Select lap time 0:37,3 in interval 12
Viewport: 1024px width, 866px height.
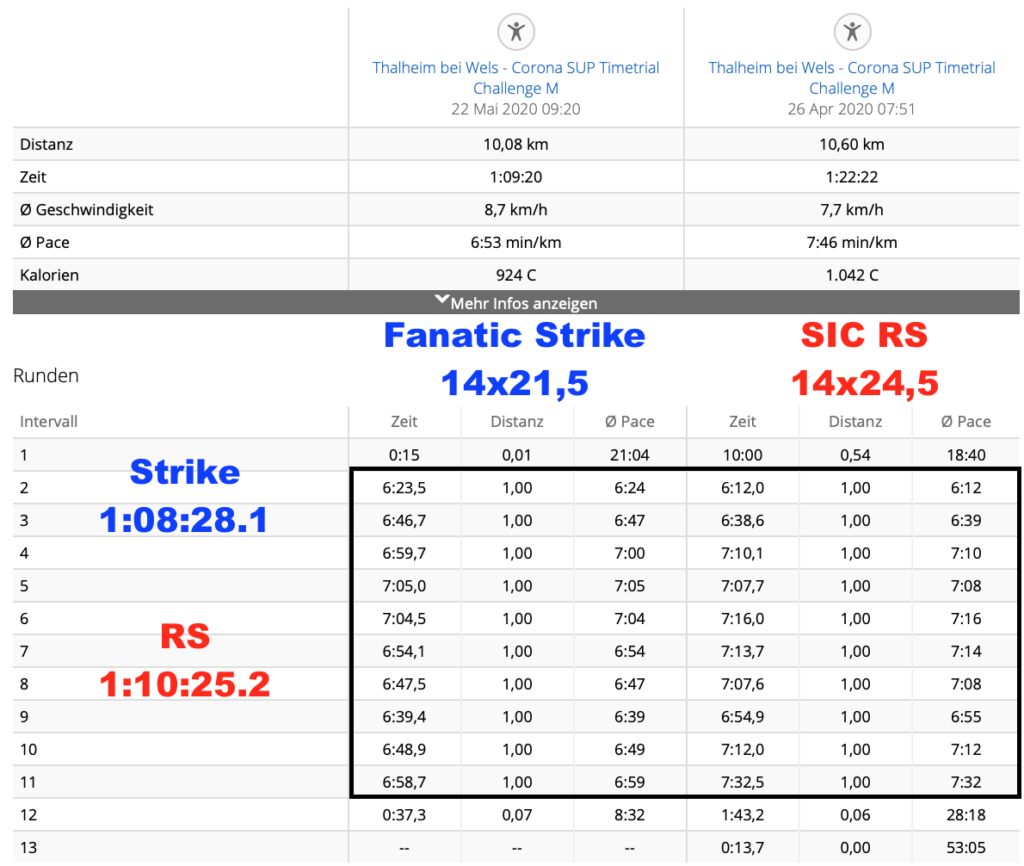(404, 815)
